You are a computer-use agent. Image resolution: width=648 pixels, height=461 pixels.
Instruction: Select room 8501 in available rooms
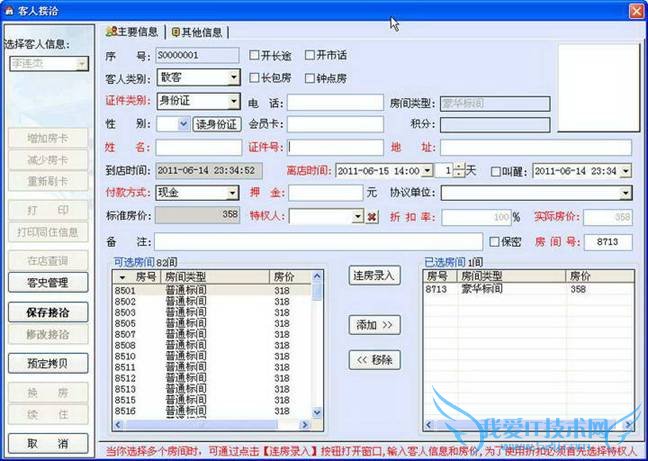point(212,290)
